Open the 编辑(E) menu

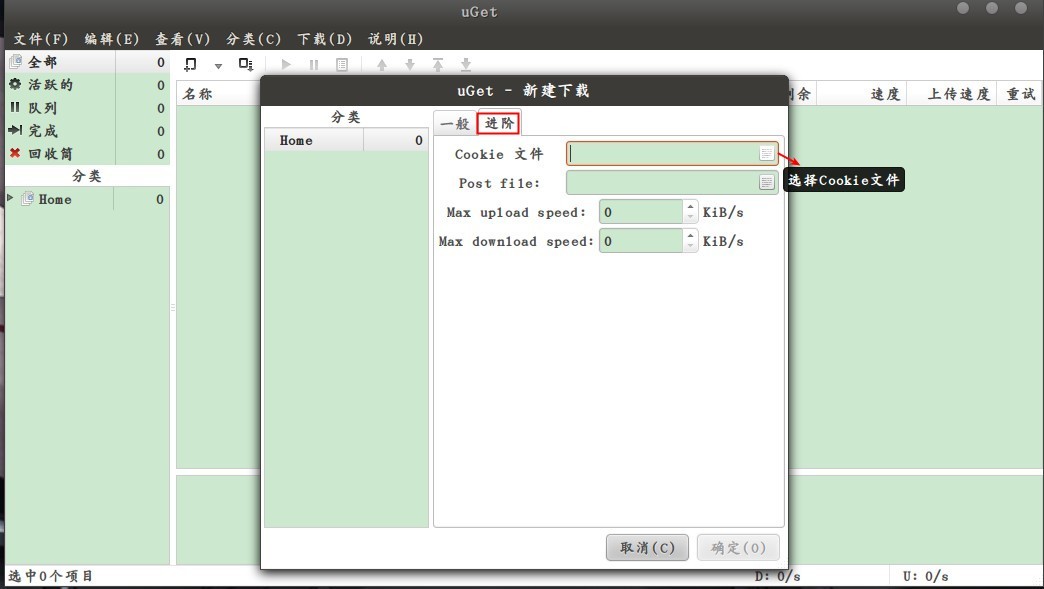[x=112, y=39]
